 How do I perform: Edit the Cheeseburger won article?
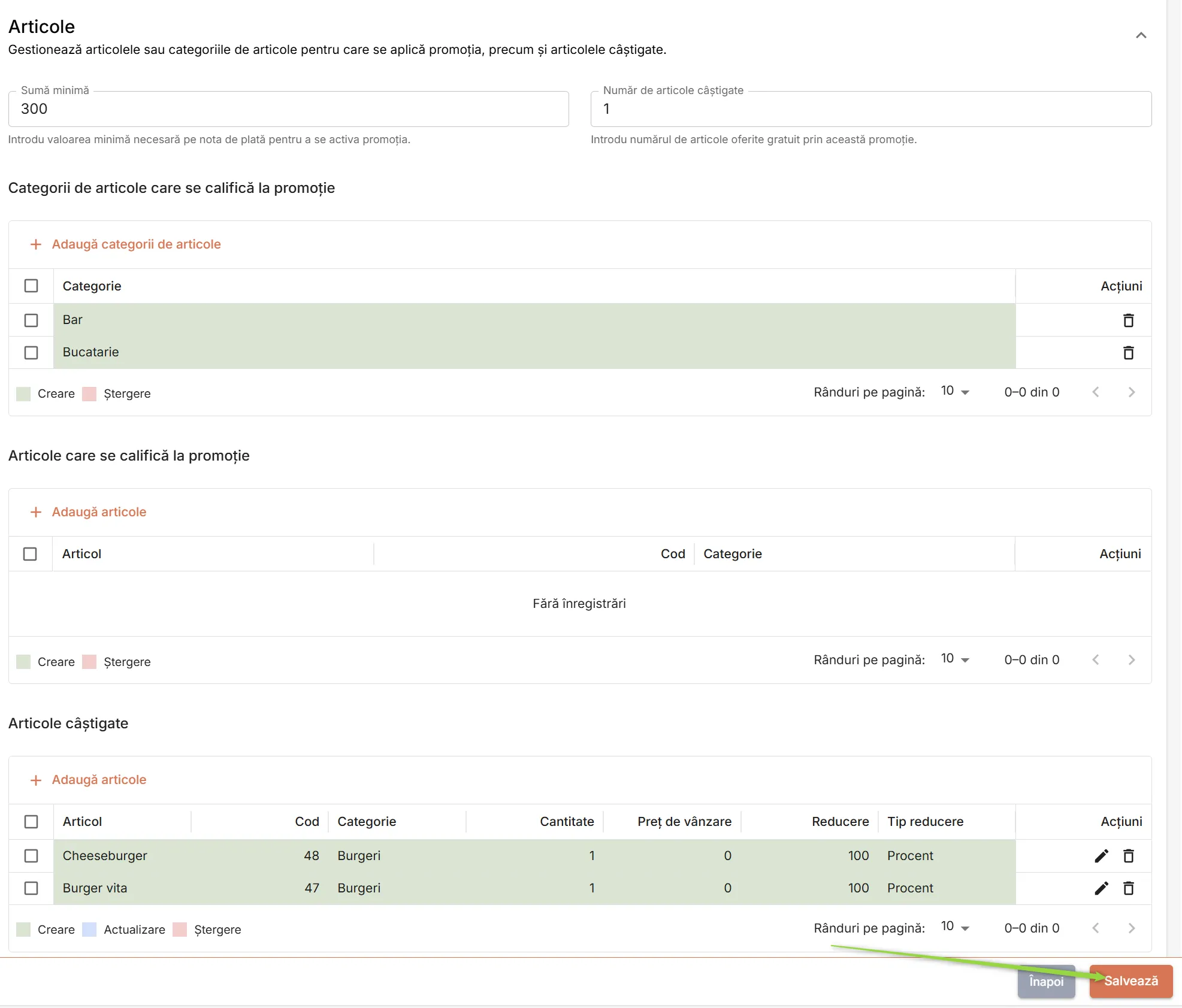click(x=1101, y=856)
